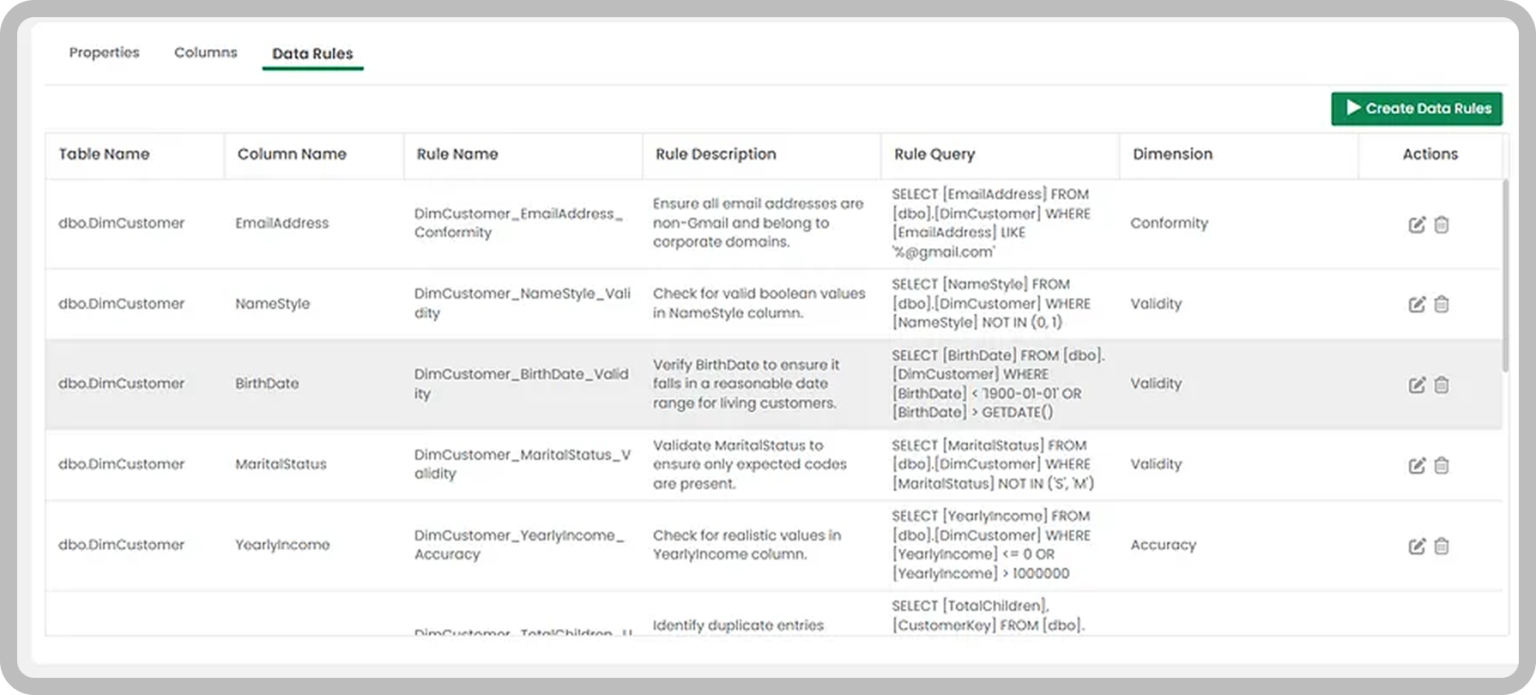
Task: Click rule name DimCustomer_MaritalStatus_Validity
Action: (523, 464)
